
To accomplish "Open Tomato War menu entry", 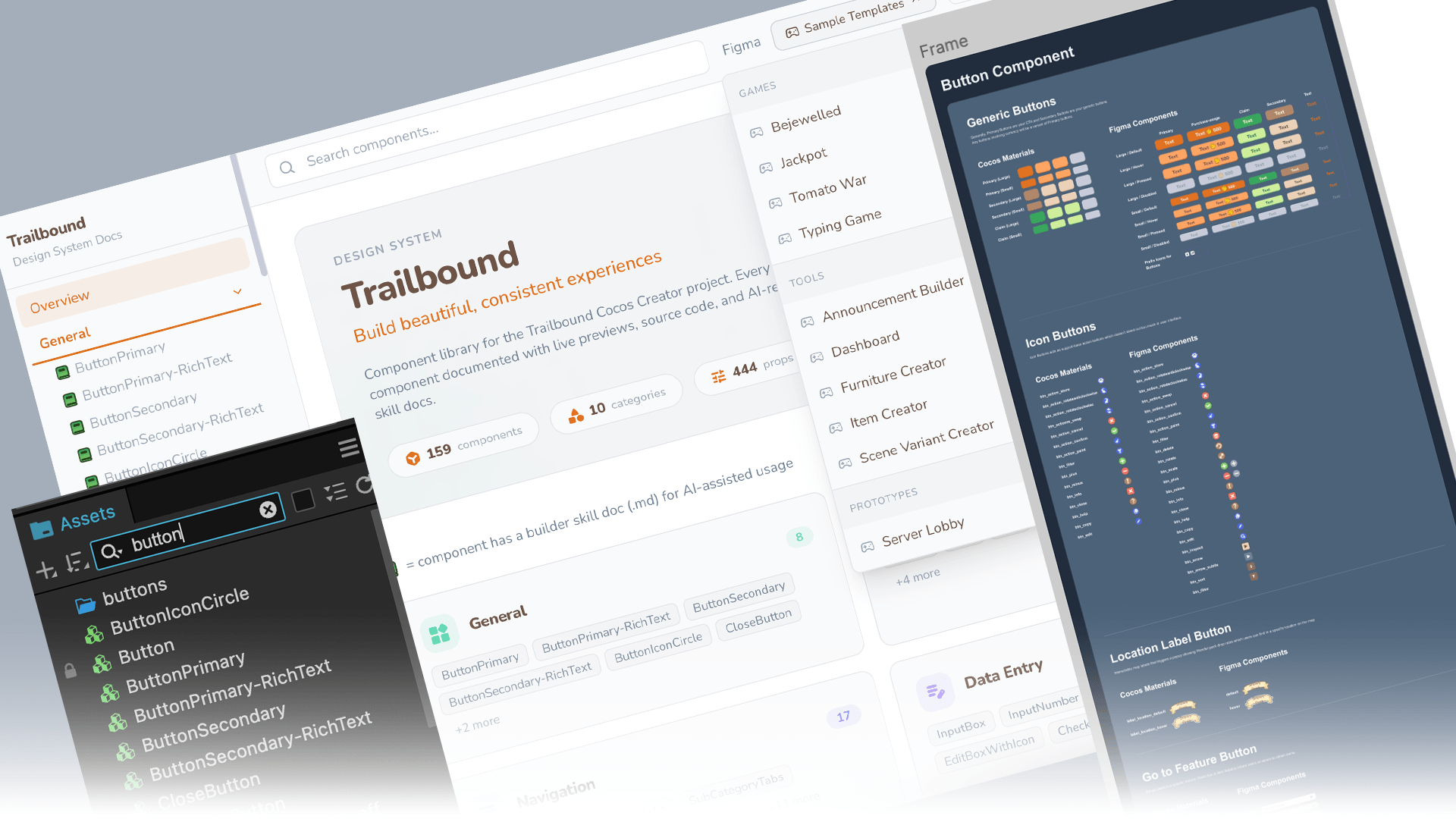I will [x=827, y=190].
